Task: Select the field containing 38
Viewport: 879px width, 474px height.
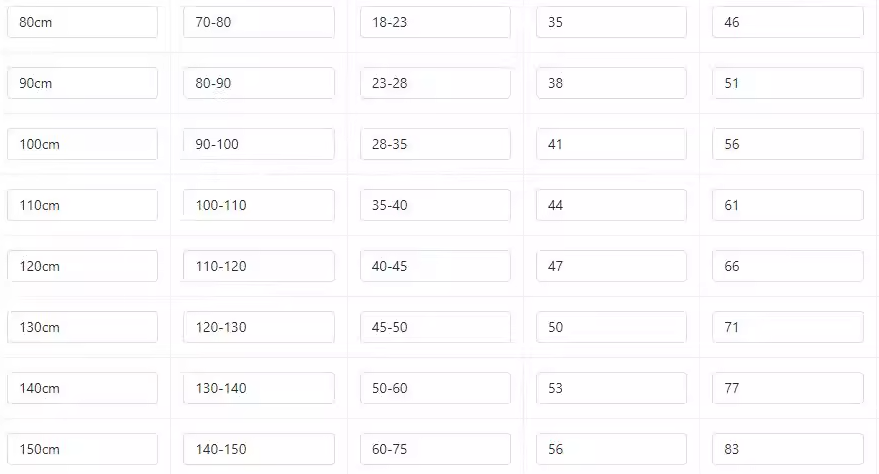Action: point(611,83)
